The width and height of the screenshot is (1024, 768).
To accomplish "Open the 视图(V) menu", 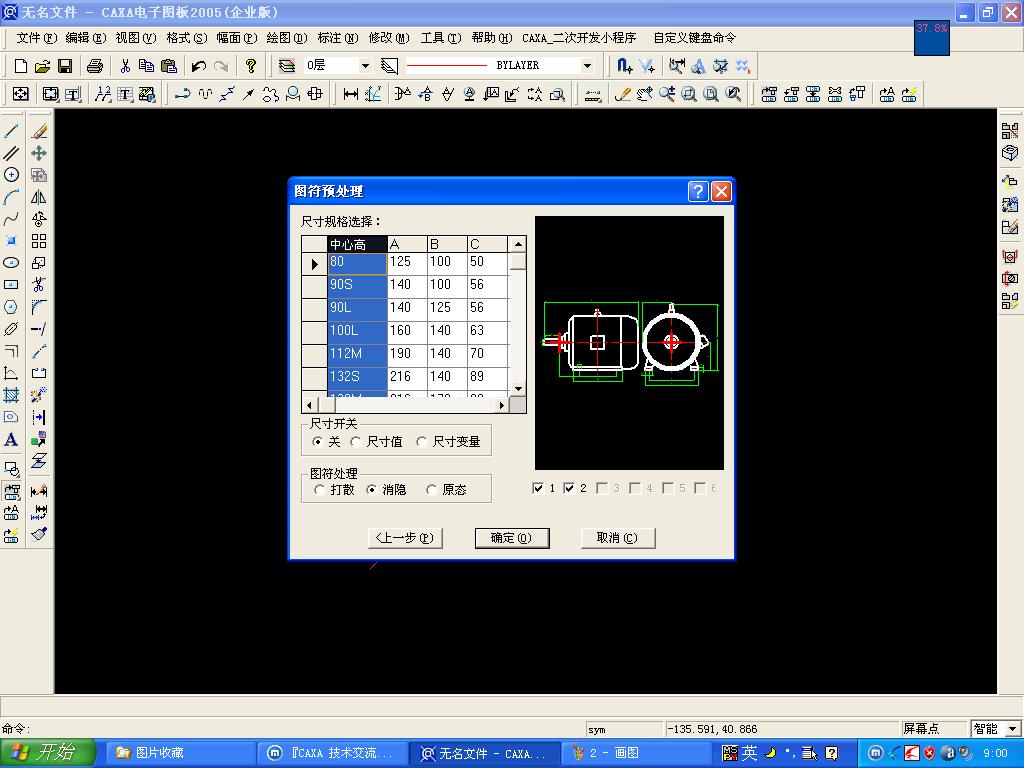I will 136,38.
